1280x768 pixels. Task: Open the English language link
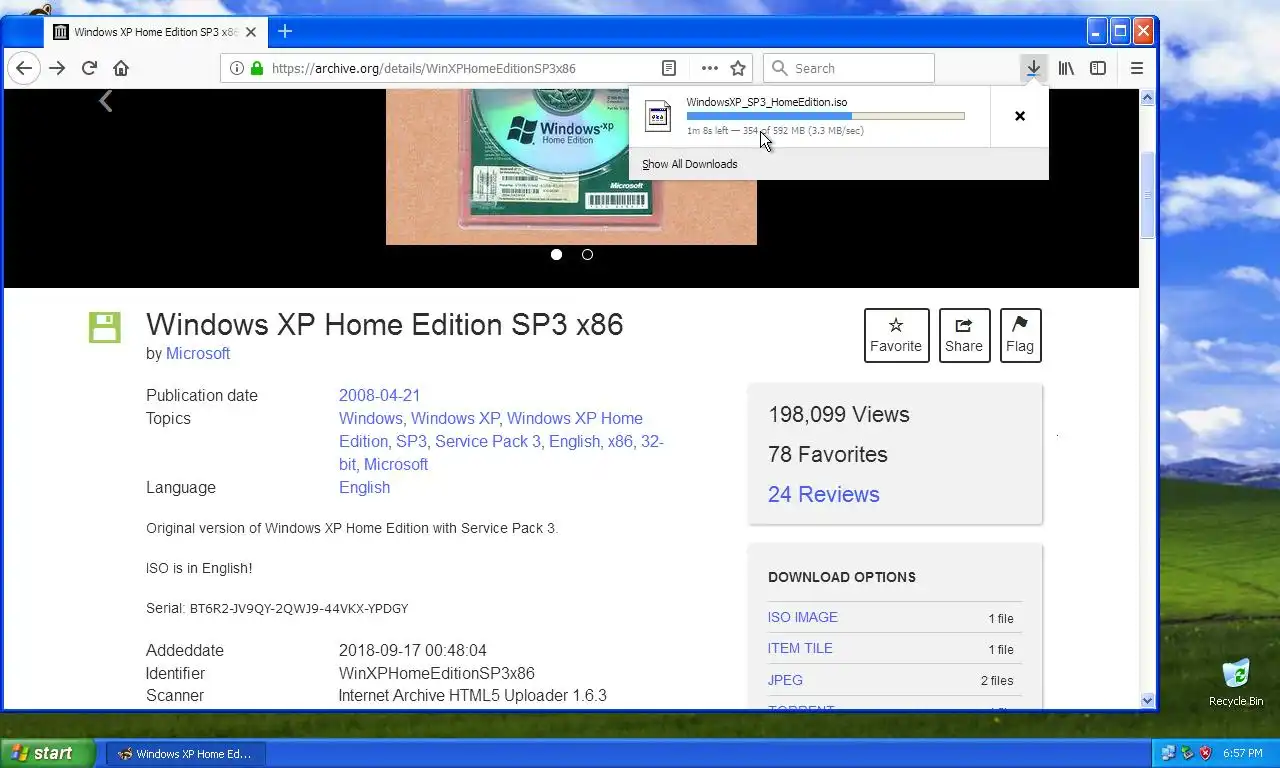click(364, 487)
